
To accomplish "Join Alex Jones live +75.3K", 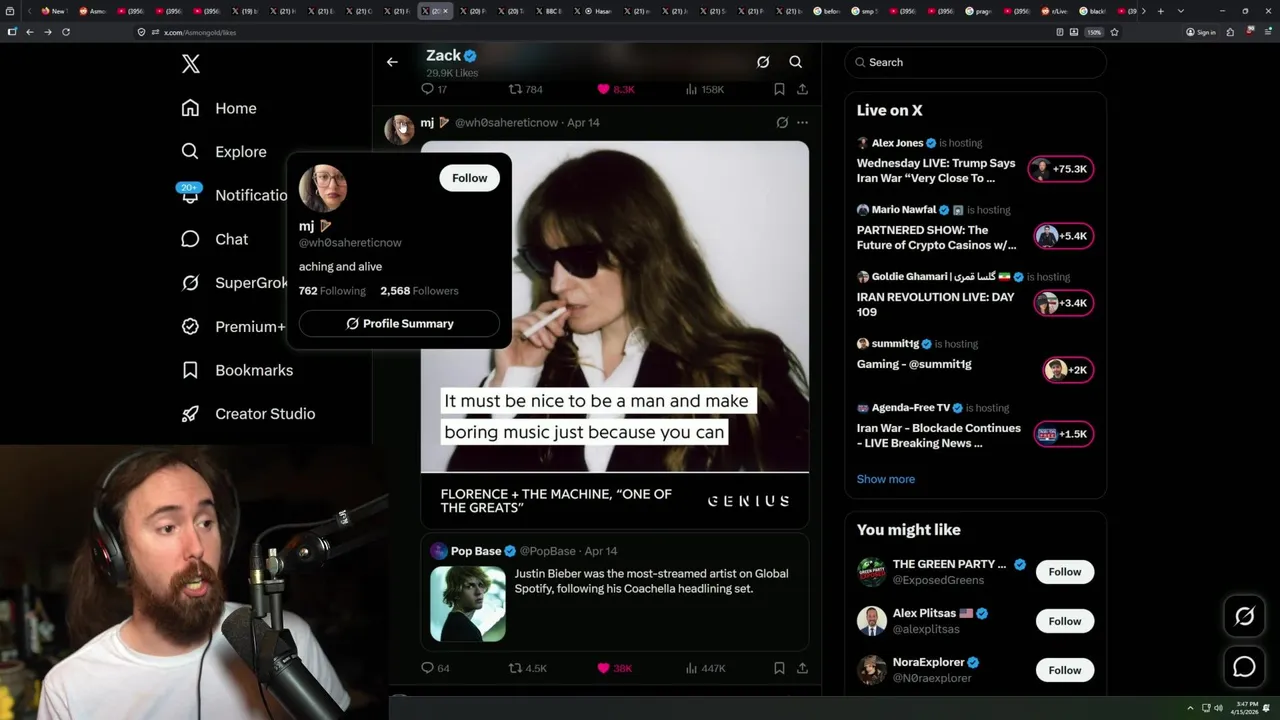I will tap(1061, 169).
